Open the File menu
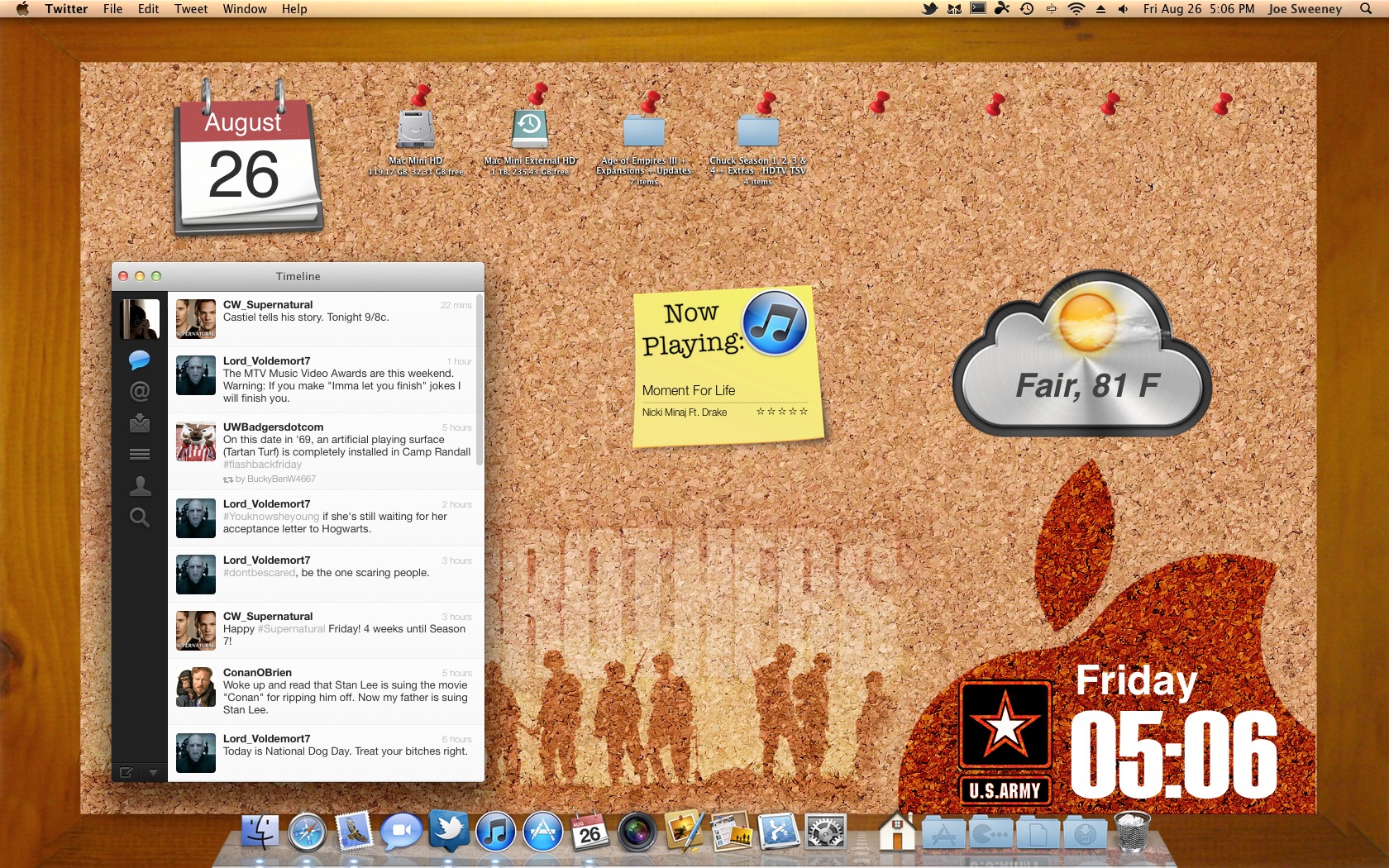Image resolution: width=1389 pixels, height=868 pixels. point(112,9)
